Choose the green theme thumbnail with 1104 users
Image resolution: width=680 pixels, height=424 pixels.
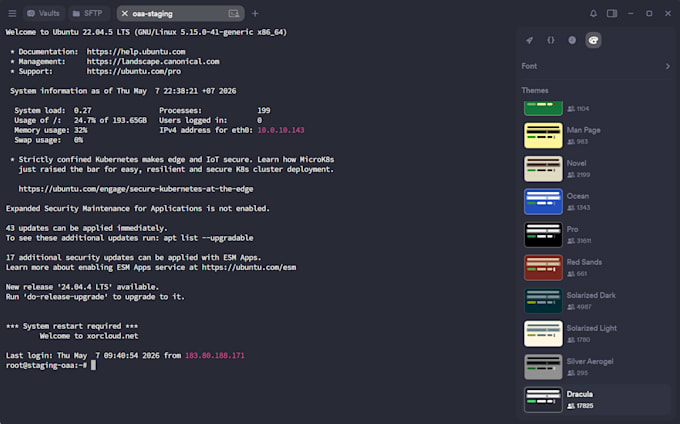coord(543,108)
